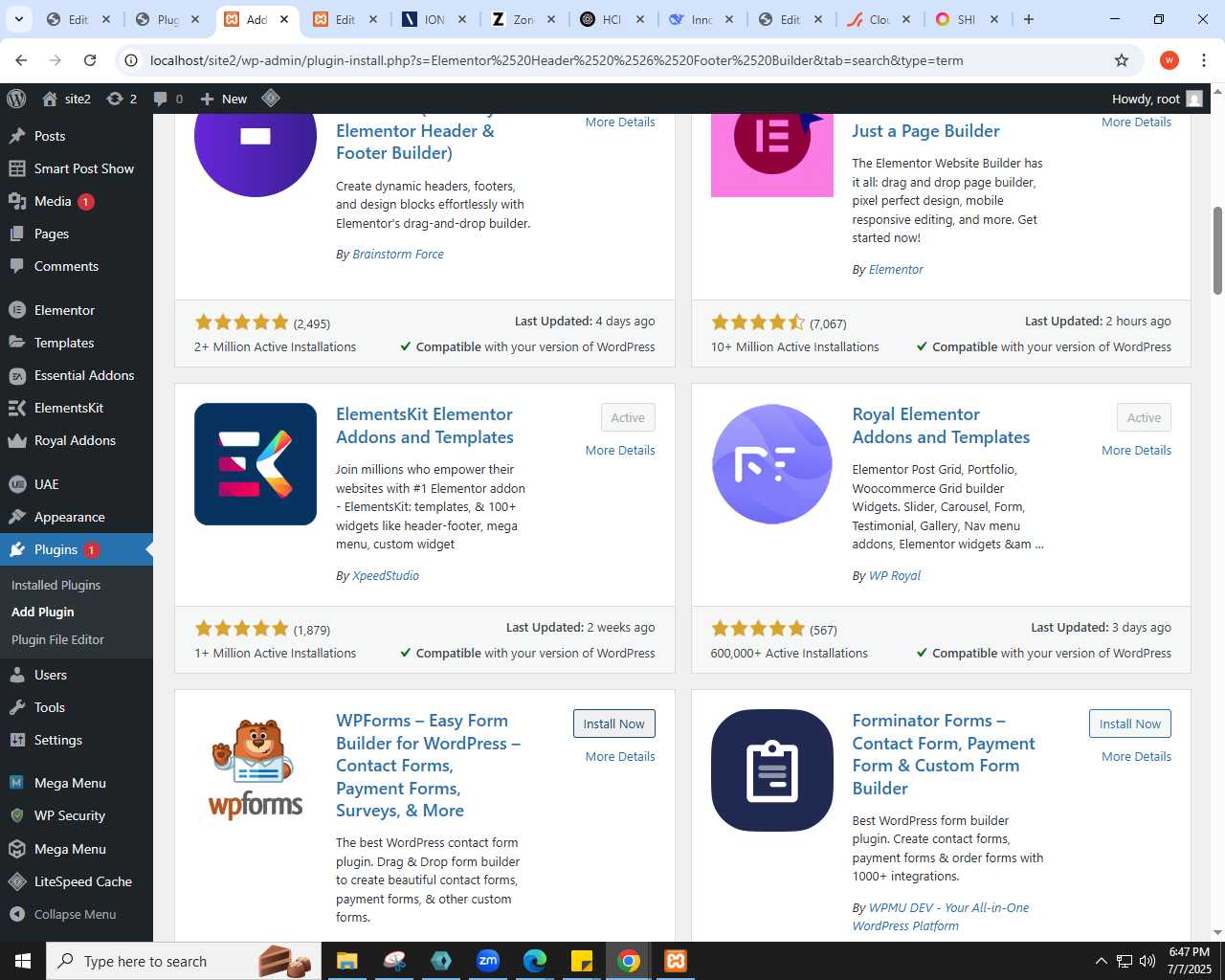Image resolution: width=1225 pixels, height=980 pixels.
Task: Click the Royal Elementor Addons logo thumbnail
Action: tap(772, 464)
